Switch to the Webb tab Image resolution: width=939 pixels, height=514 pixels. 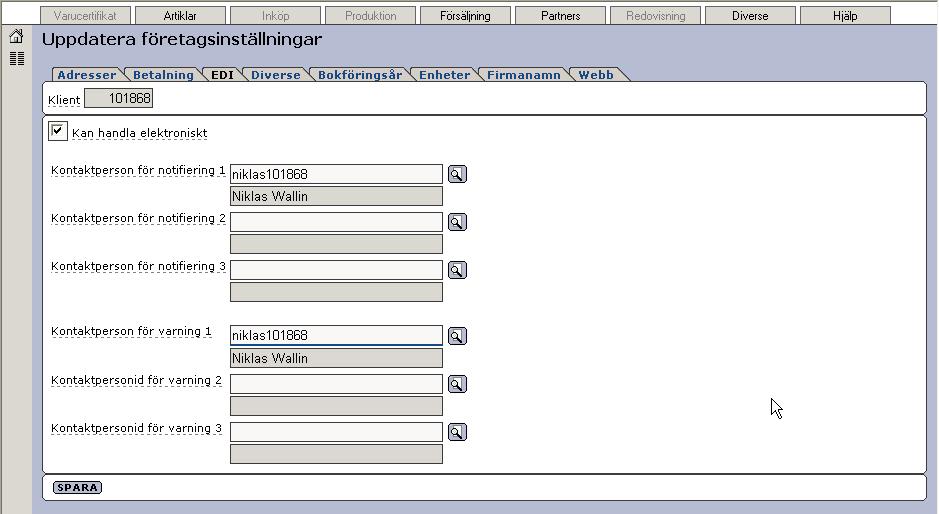(x=596, y=75)
